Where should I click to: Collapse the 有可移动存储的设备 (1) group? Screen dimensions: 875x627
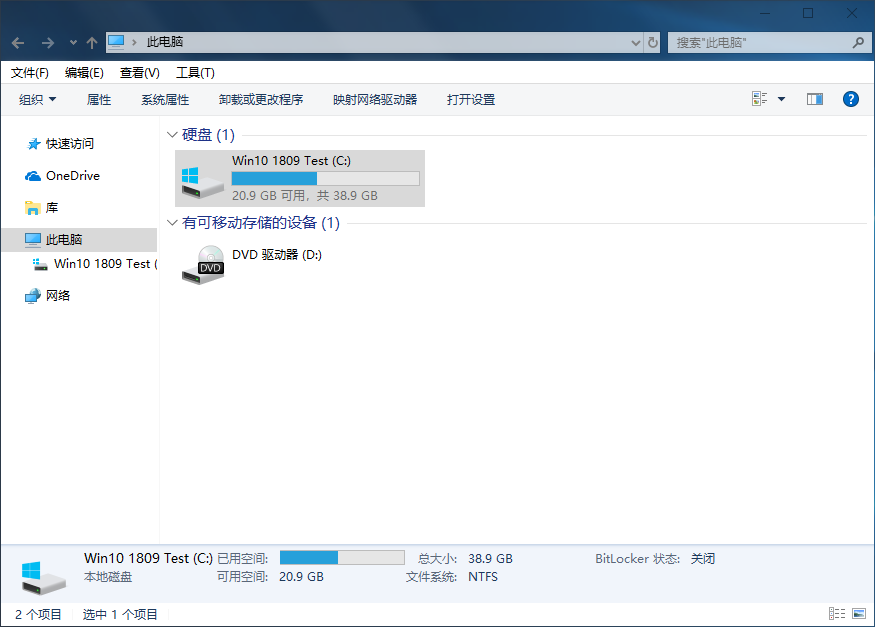coord(172,223)
